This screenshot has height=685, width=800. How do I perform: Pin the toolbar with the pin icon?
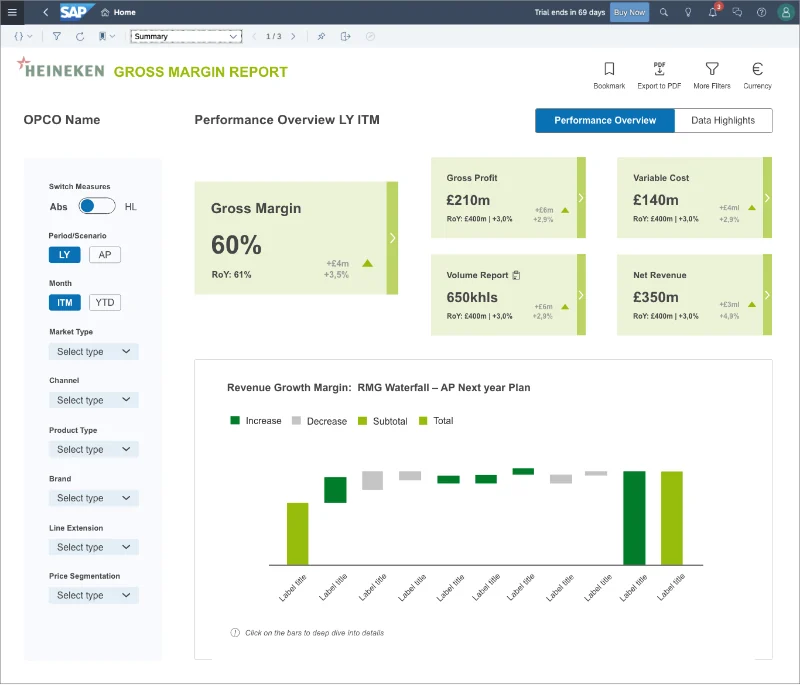pyautogui.click(x=321, y=36)
